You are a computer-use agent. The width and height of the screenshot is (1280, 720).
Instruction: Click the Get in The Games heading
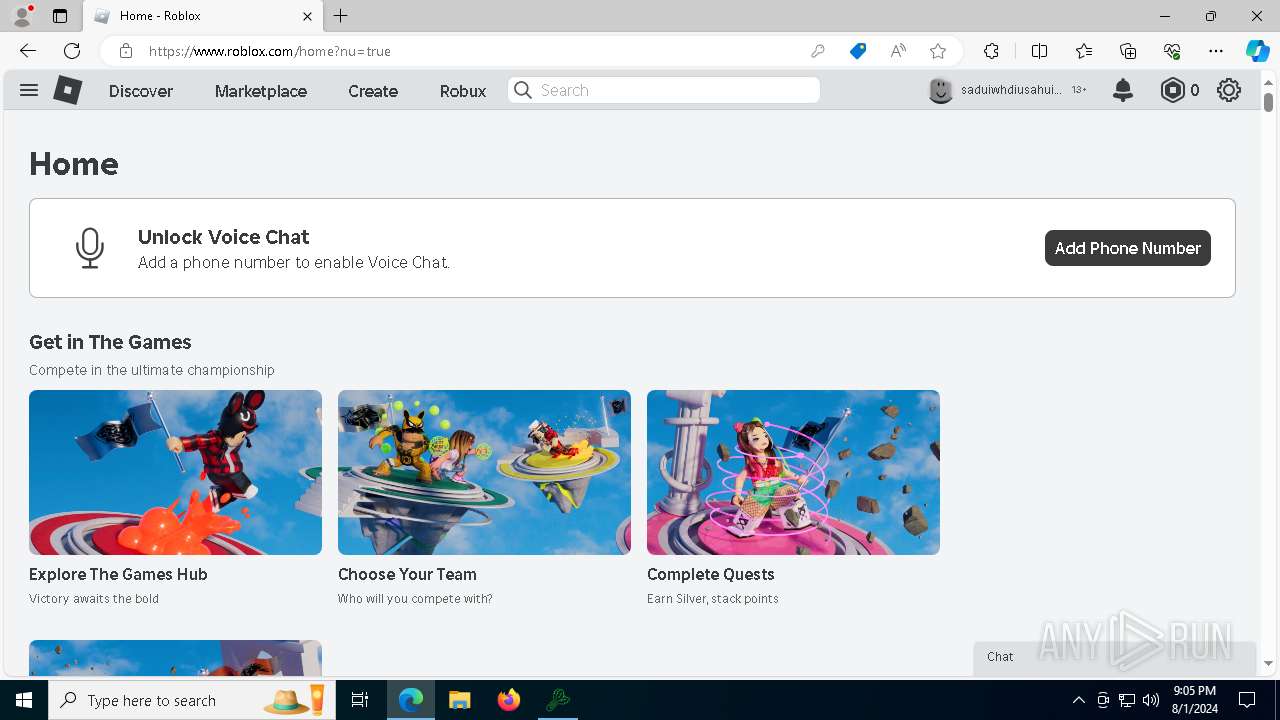click(110, 342)
